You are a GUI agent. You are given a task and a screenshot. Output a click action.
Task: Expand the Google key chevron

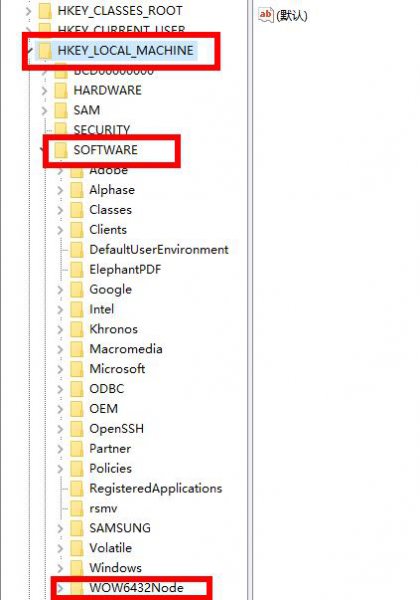point(60,289)
